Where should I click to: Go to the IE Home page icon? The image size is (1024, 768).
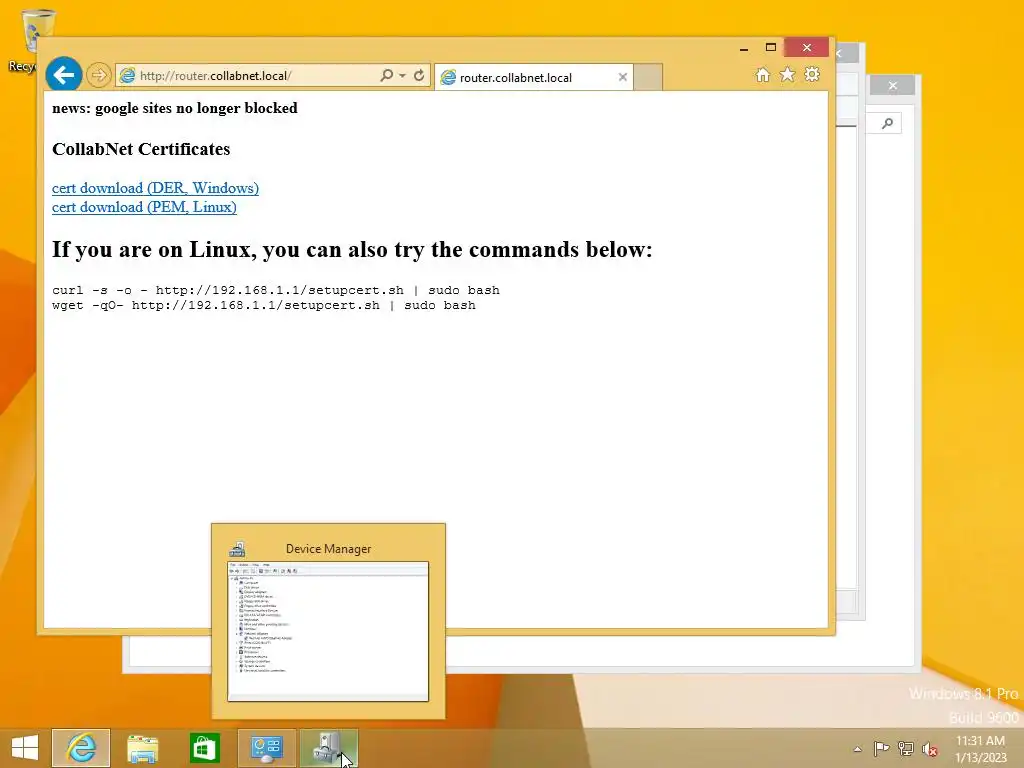point(763,74)
